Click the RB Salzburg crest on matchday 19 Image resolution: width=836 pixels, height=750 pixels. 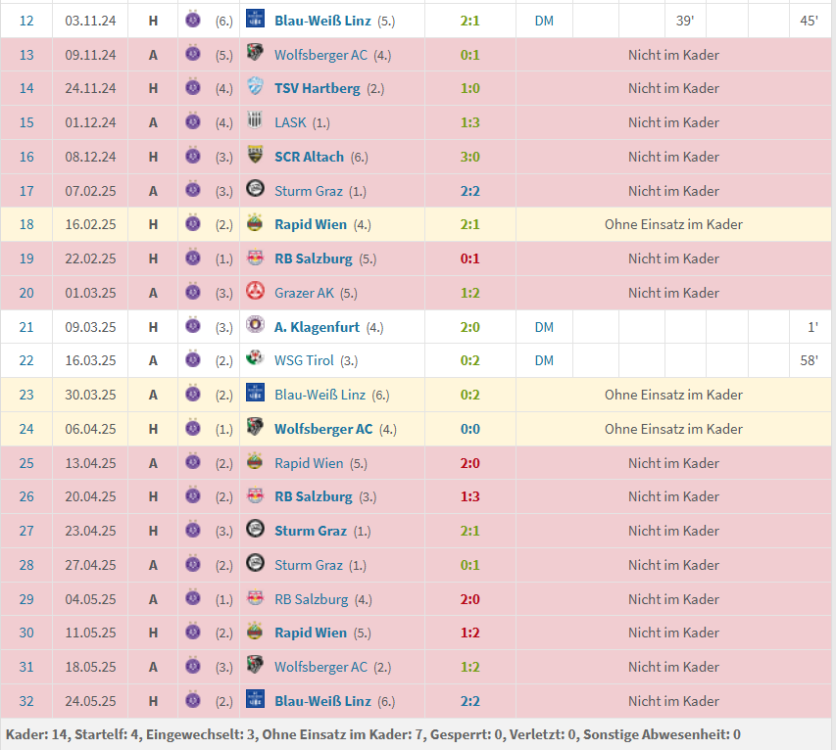point(255,258)
